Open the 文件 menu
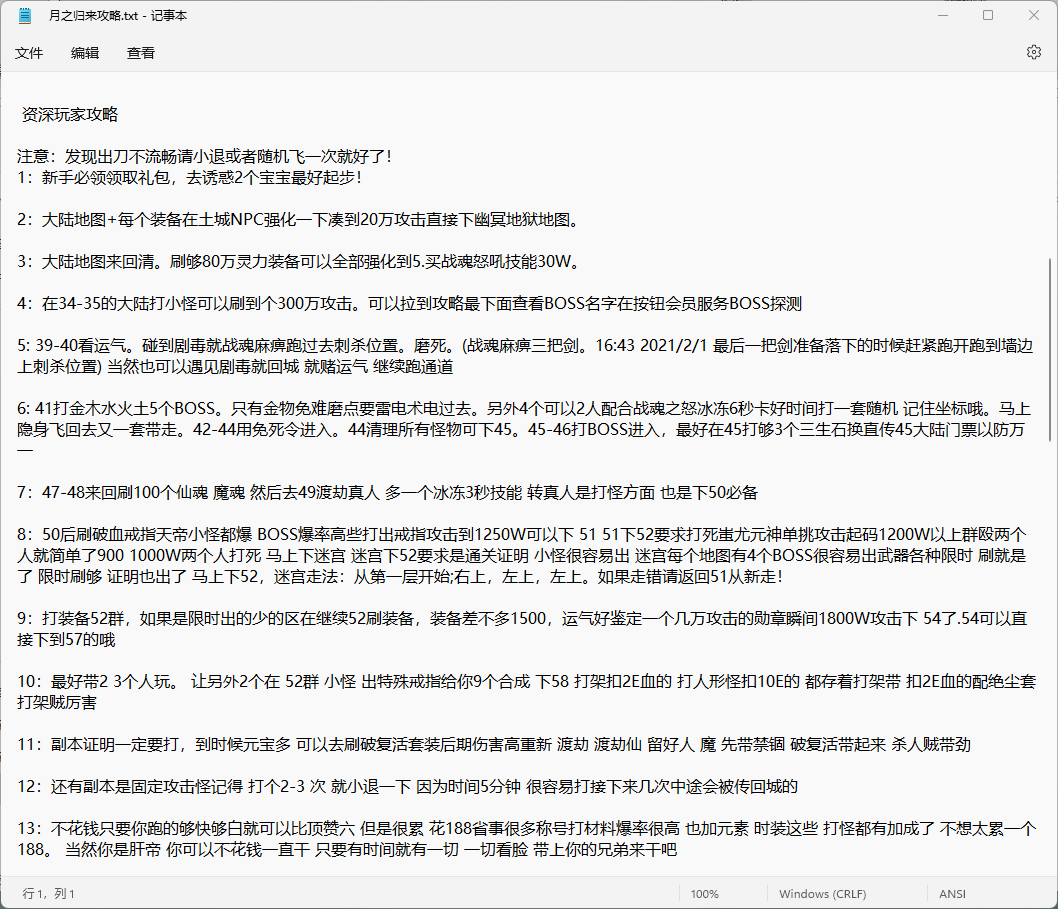This screenshot has height=909, width=1058. coord(29,52)
